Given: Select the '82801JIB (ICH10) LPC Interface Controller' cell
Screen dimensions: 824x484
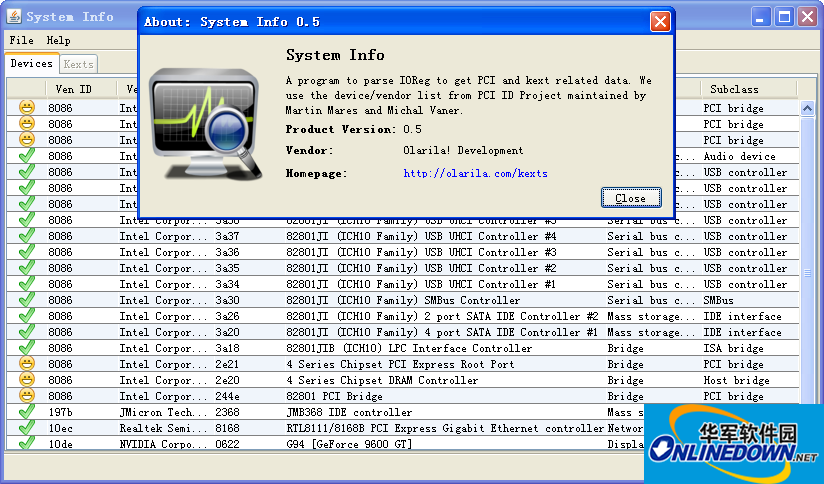Looking at the screenshot, I should [x=409, y=348].
